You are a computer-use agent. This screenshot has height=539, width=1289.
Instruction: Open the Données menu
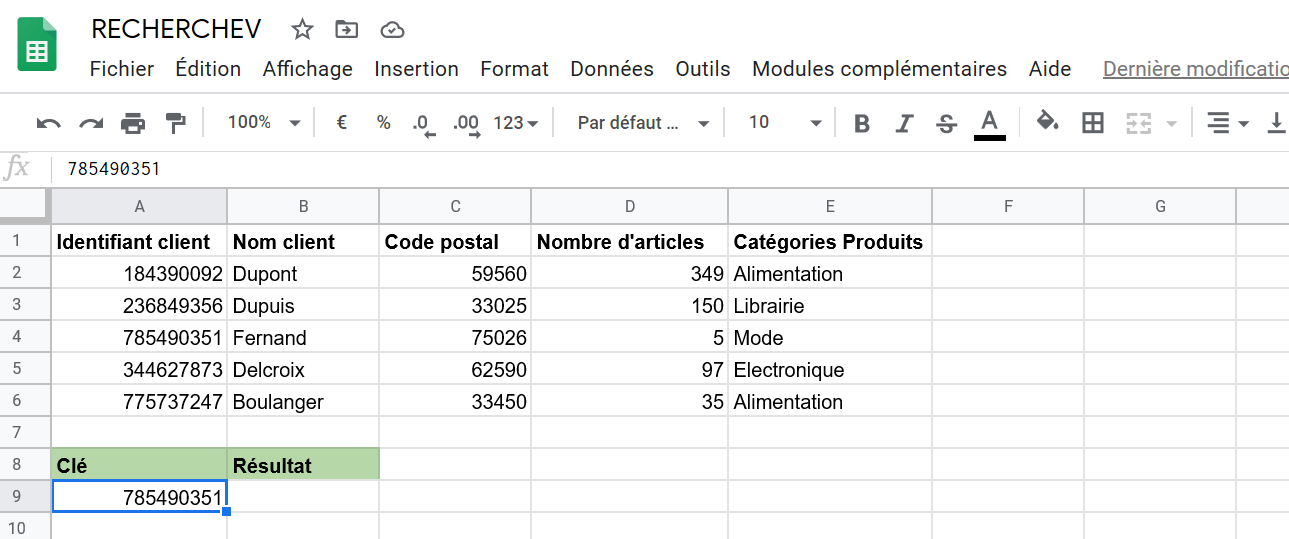612,69
